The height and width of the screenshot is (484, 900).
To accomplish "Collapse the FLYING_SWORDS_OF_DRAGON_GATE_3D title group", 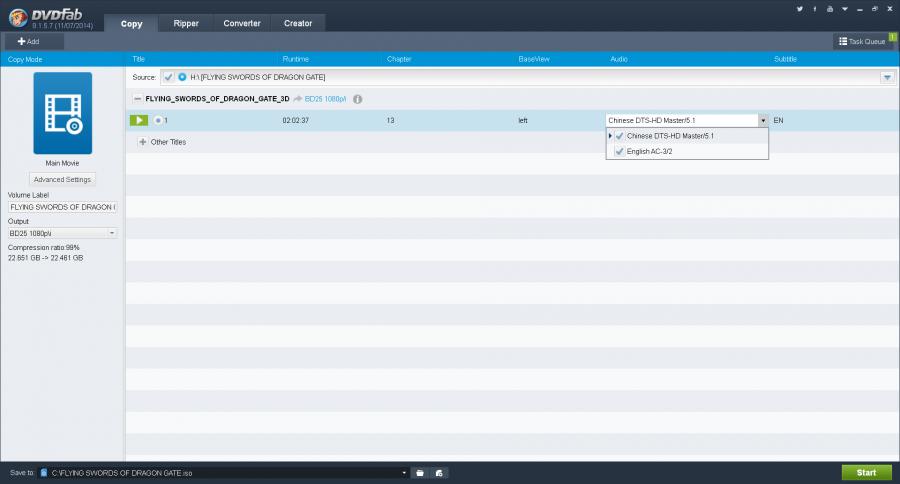I will click(137, 99).
